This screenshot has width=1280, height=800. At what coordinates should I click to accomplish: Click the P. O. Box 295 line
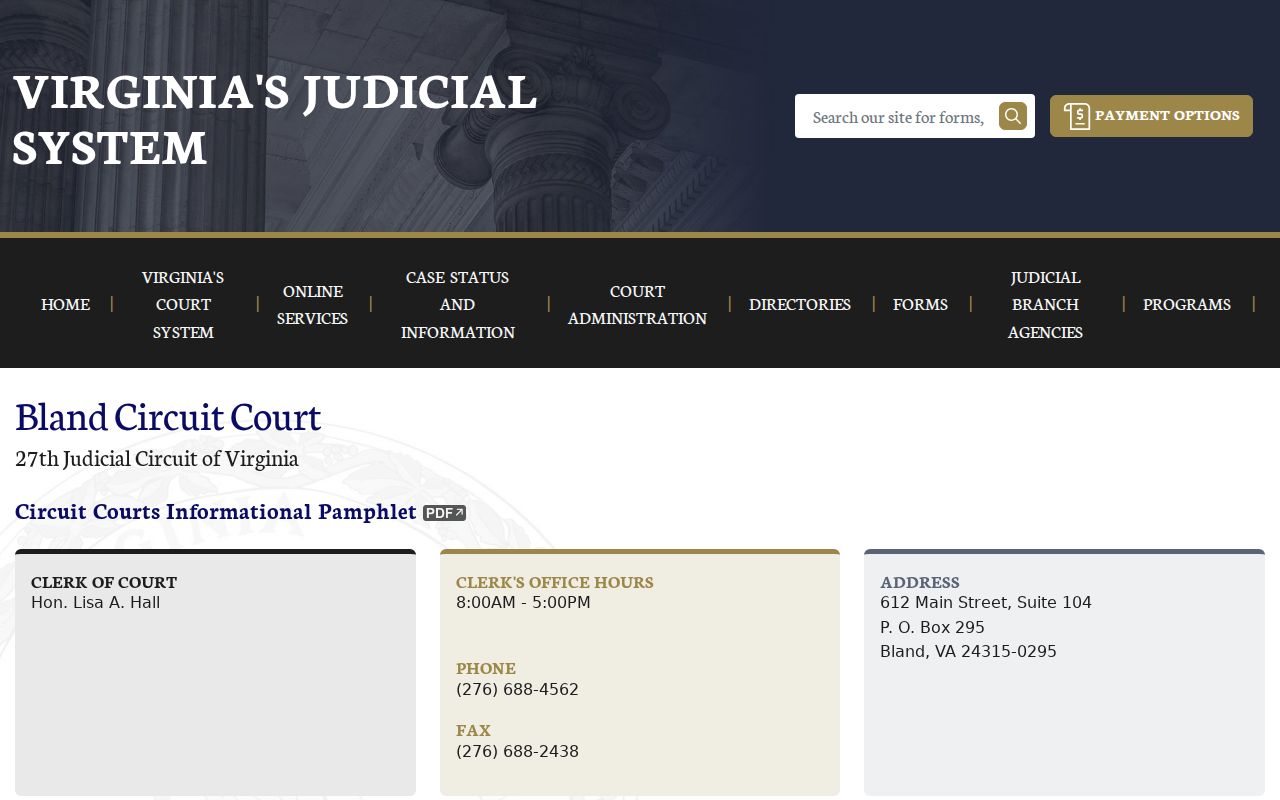932,627
